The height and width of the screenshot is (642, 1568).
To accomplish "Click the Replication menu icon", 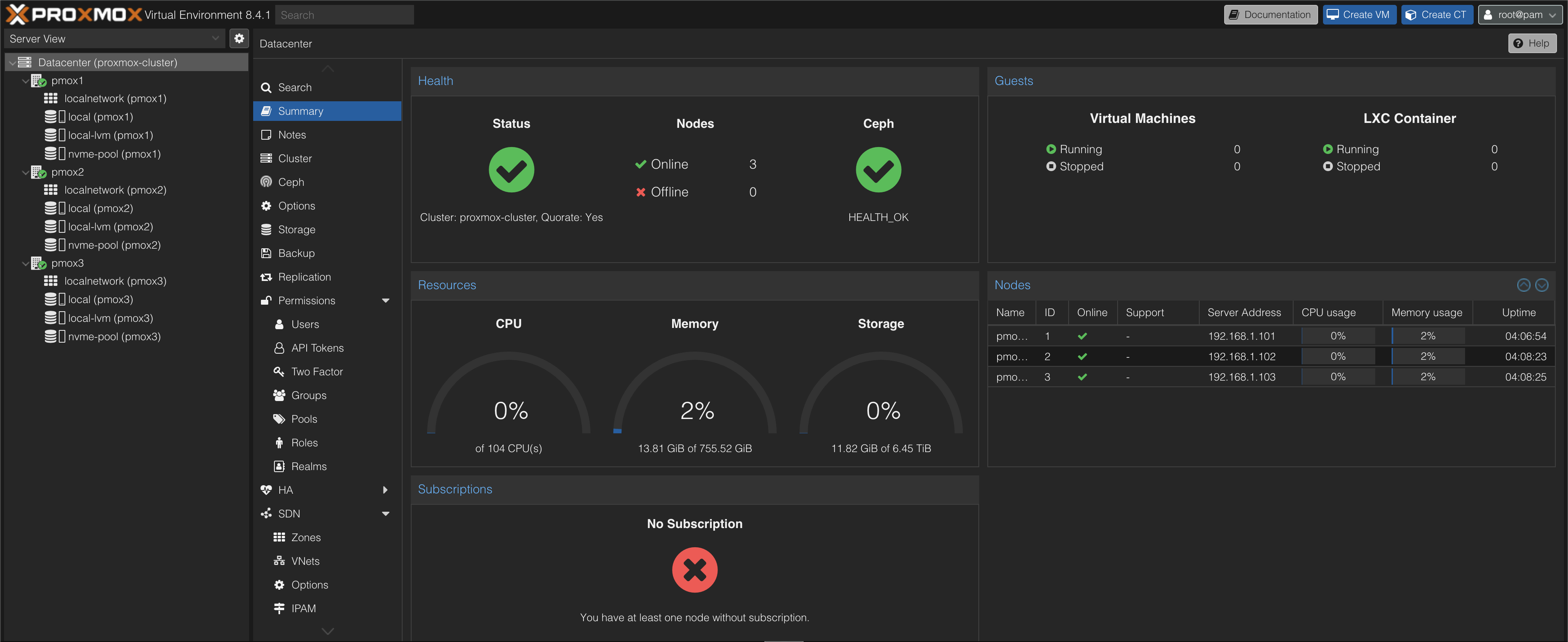I will [266, 277].
